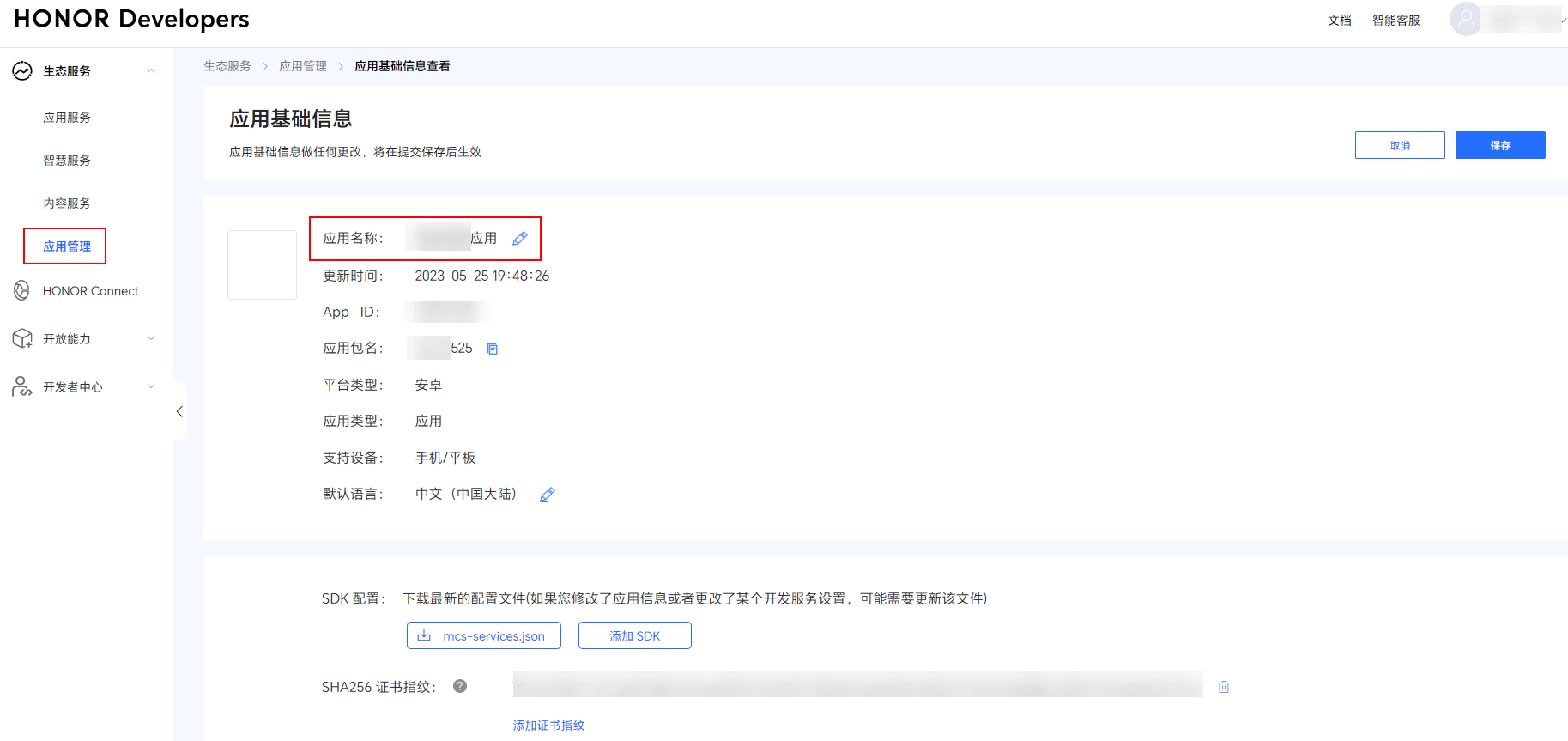This screenshot has height=741, width=1568.
Task: Click SHA256 help question mark icon
Action: [x=460, y=686]
